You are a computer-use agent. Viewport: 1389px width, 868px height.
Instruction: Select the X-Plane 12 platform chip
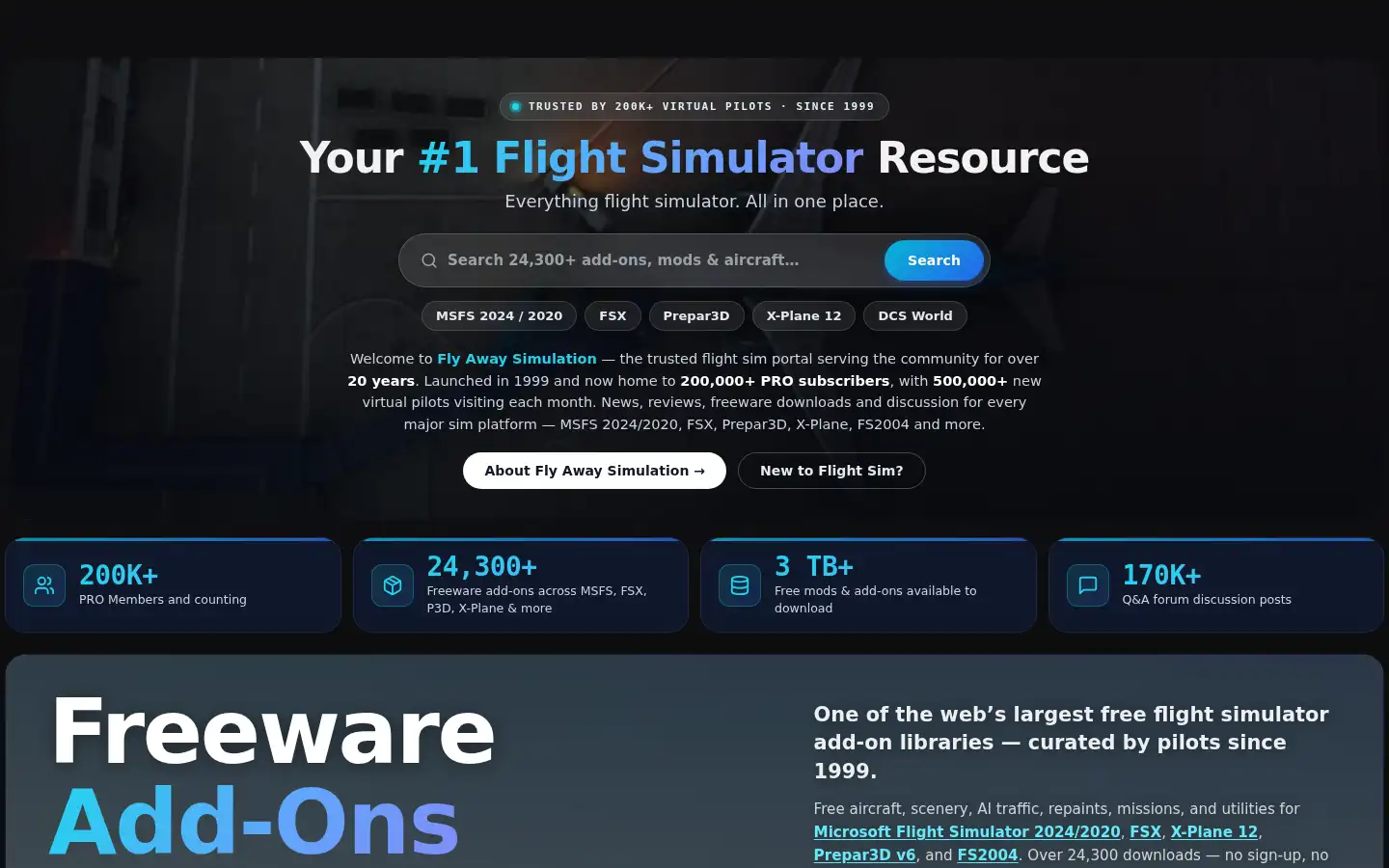pyautogui.click(x=803, y=316)
